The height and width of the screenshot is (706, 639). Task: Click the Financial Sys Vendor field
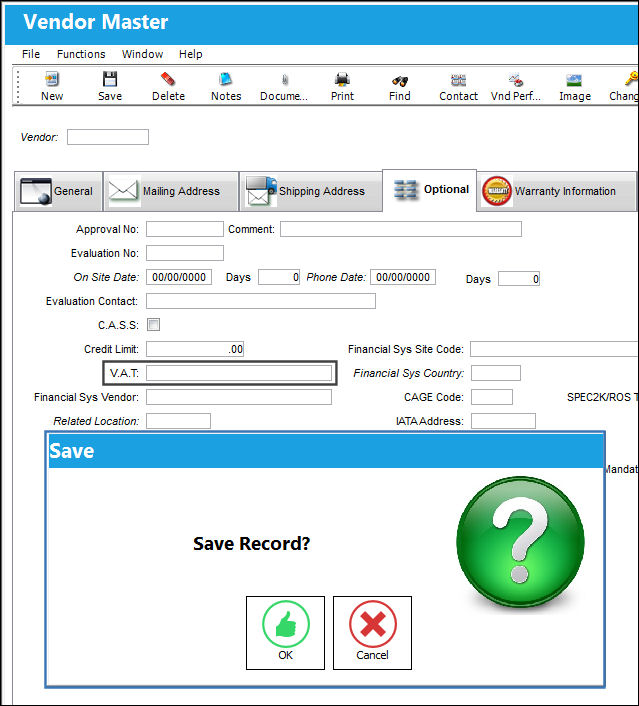pos(239,397)
